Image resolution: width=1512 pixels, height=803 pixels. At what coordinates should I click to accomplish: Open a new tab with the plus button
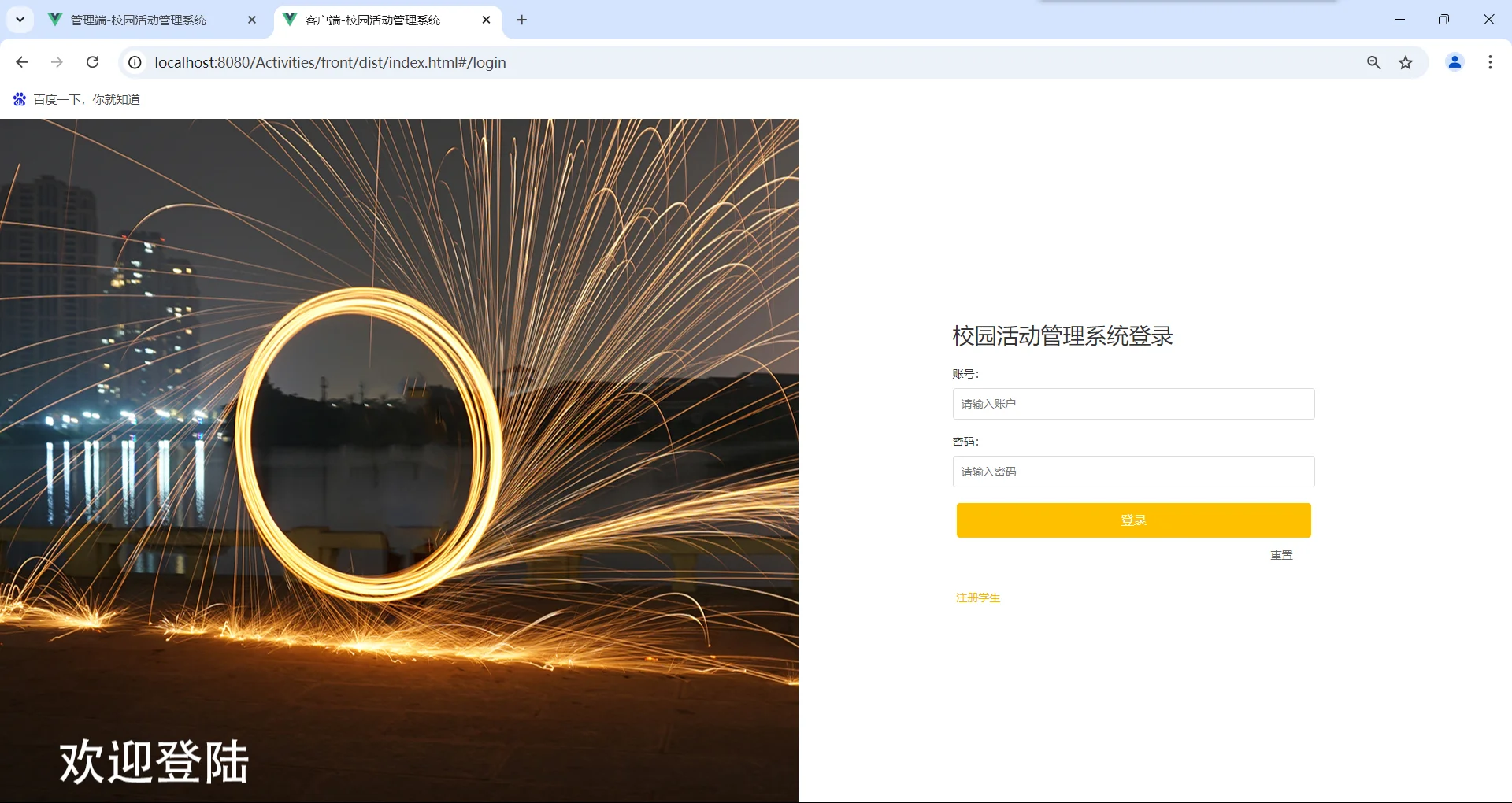521,20
